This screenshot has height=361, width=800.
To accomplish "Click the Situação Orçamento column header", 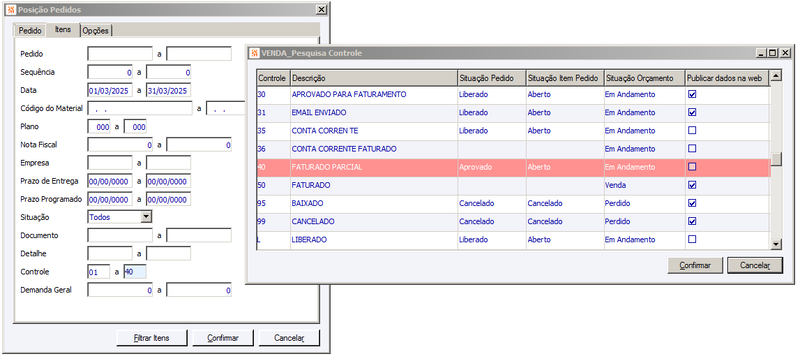I will point(644,78).
